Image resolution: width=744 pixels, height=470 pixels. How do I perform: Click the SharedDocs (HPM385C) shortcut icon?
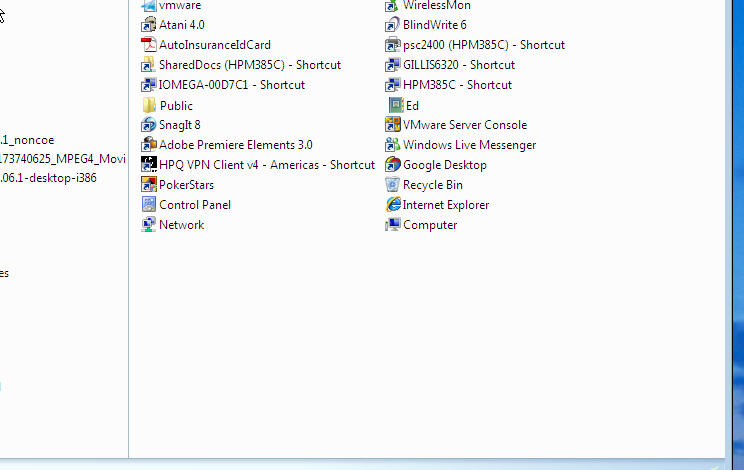(x=149, y=65)
